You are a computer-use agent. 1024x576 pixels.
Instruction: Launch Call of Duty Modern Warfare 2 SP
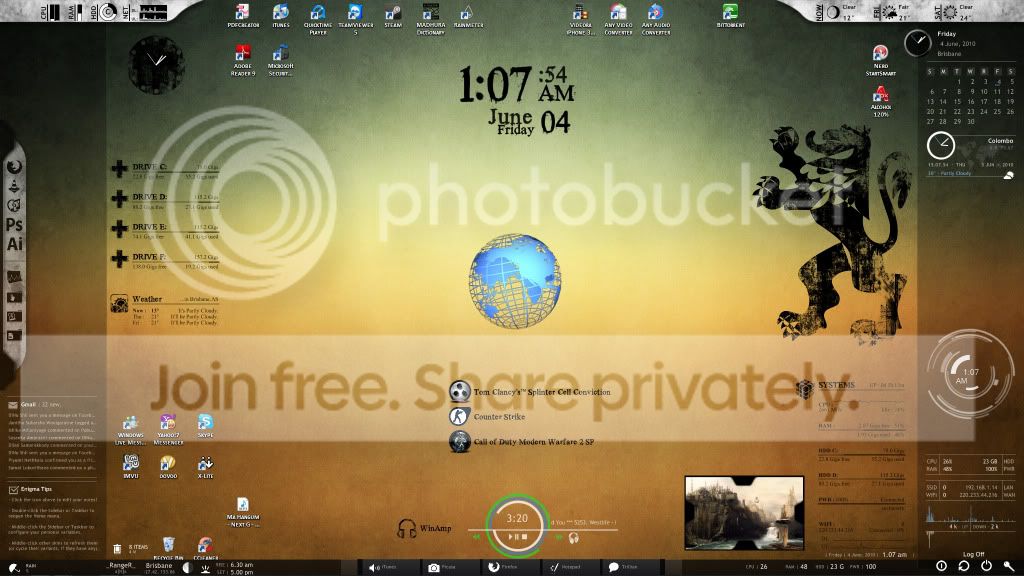pyautogui.click(x=522, y=442)
